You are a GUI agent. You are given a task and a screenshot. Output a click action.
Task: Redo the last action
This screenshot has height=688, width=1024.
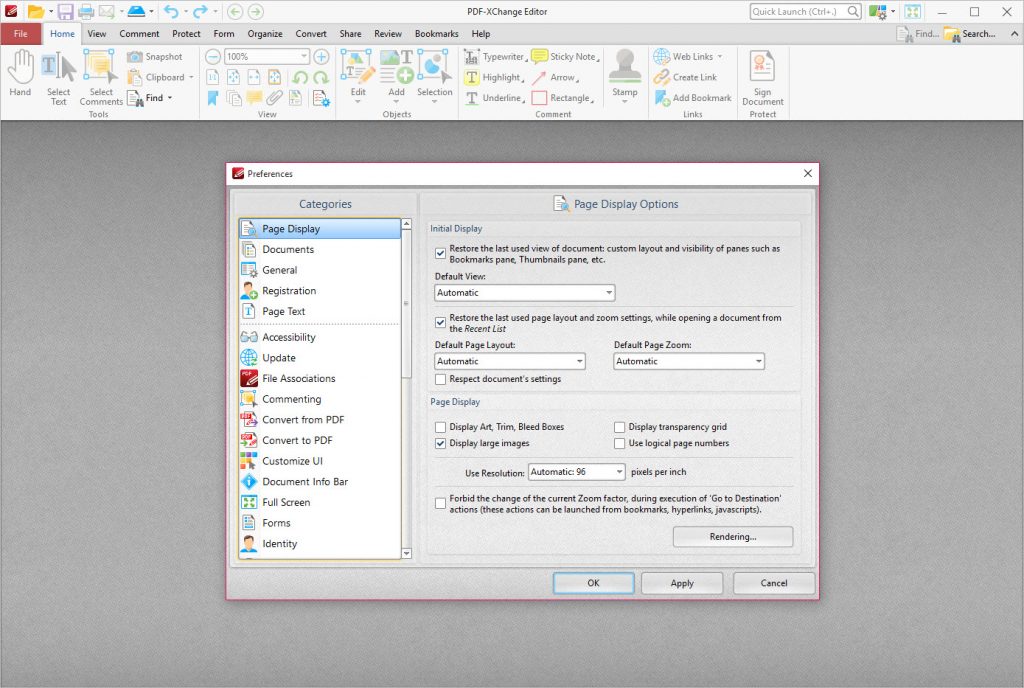coord(200,11)
